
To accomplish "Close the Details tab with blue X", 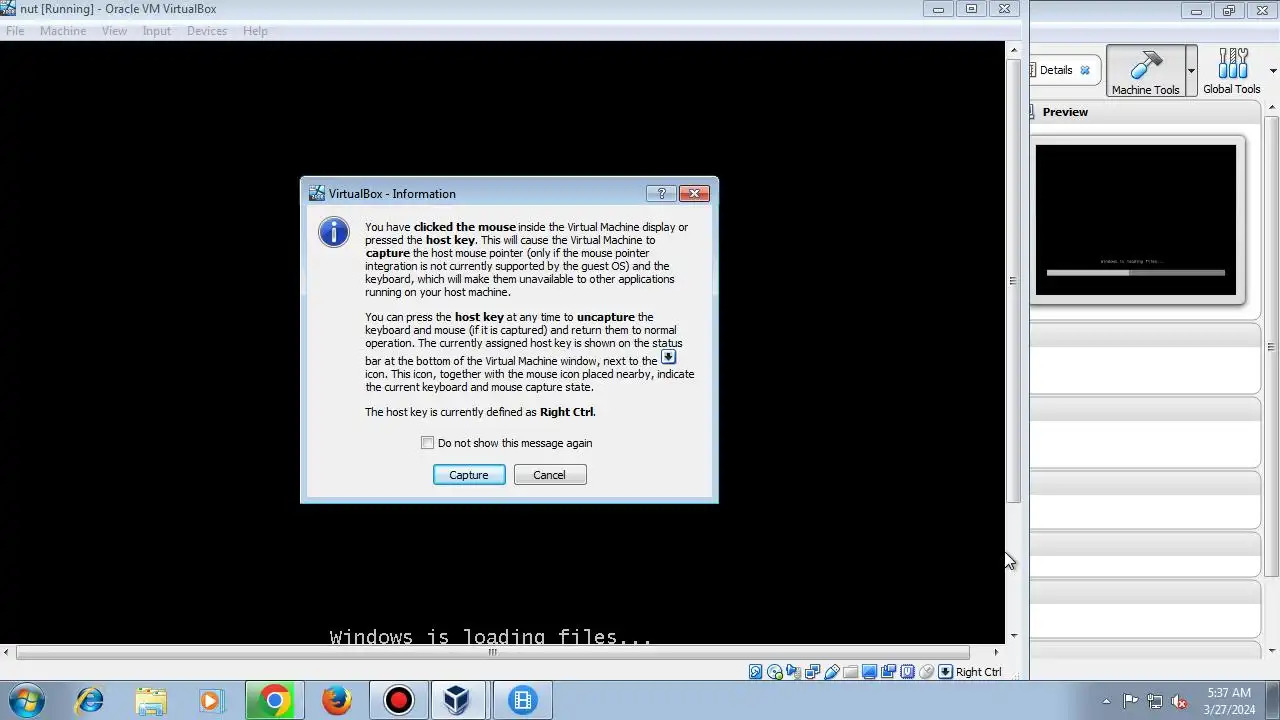I will (x=1085, y=70).
